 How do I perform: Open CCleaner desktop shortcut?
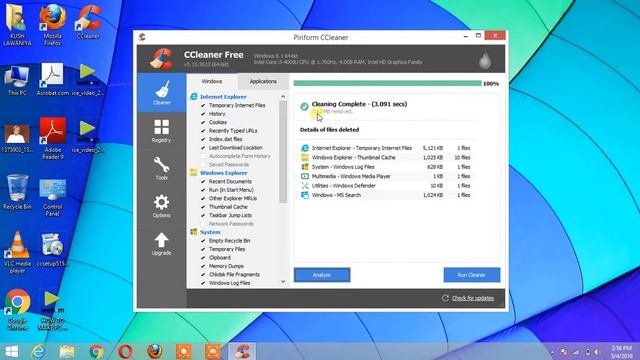tap(88, 22)
